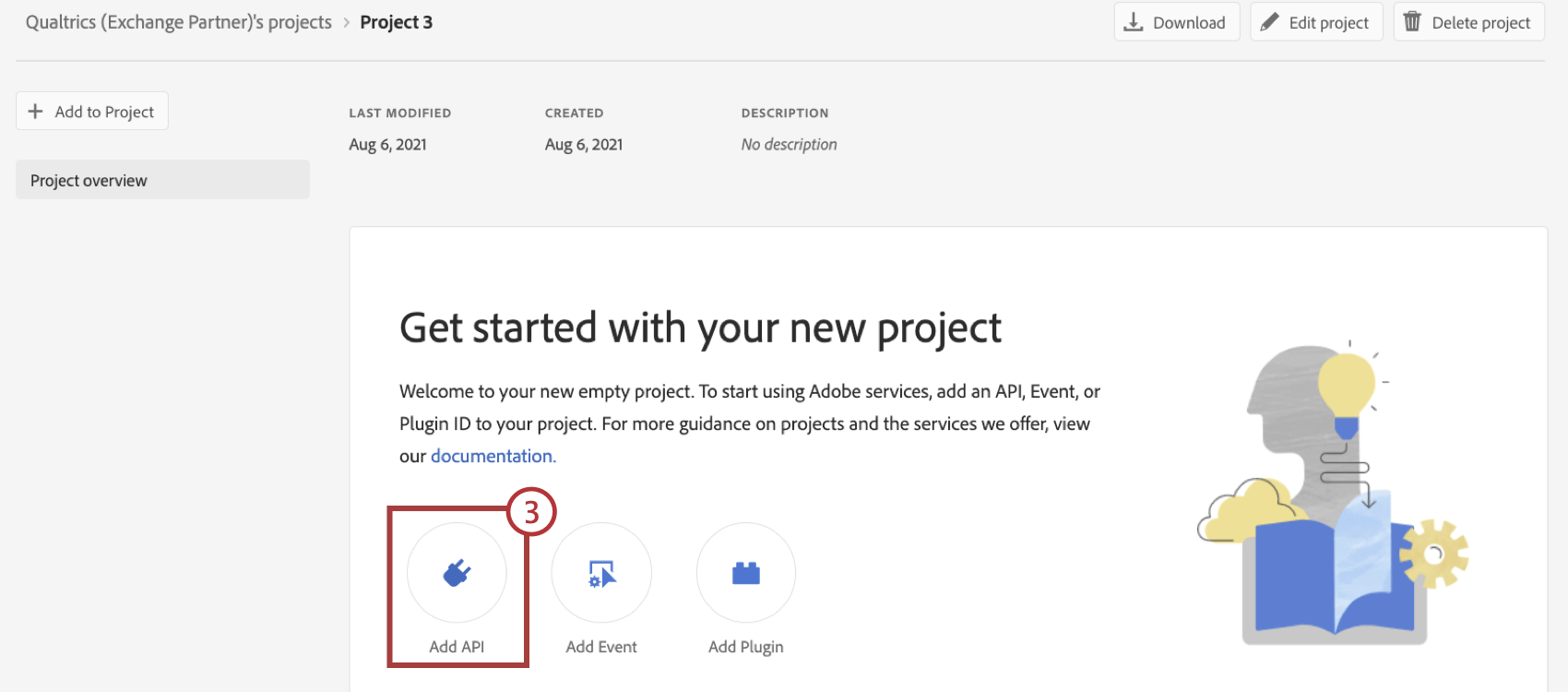Click the Add API text label

coord(457,647)
